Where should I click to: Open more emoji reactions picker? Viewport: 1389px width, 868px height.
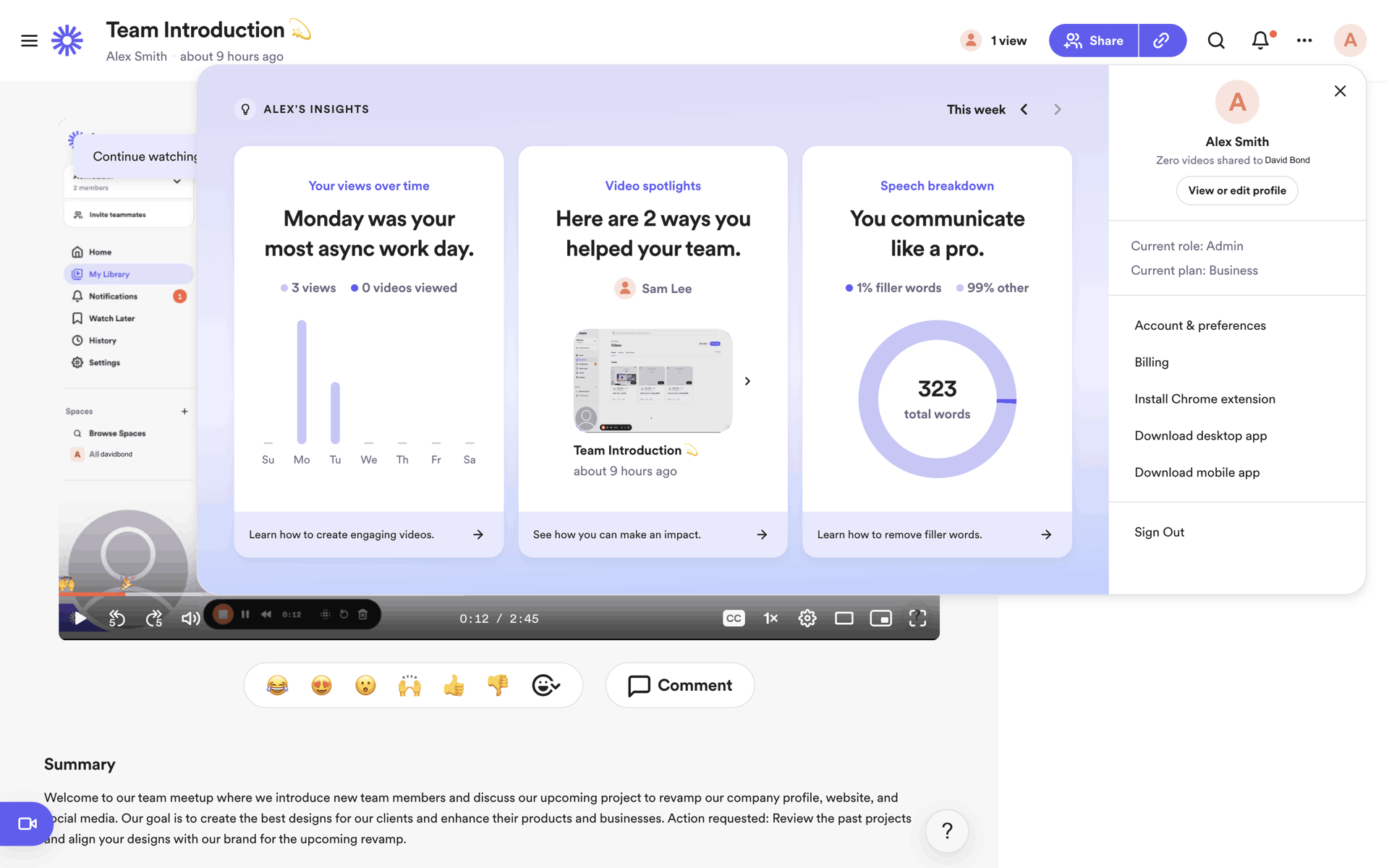[x=545, y=685]
